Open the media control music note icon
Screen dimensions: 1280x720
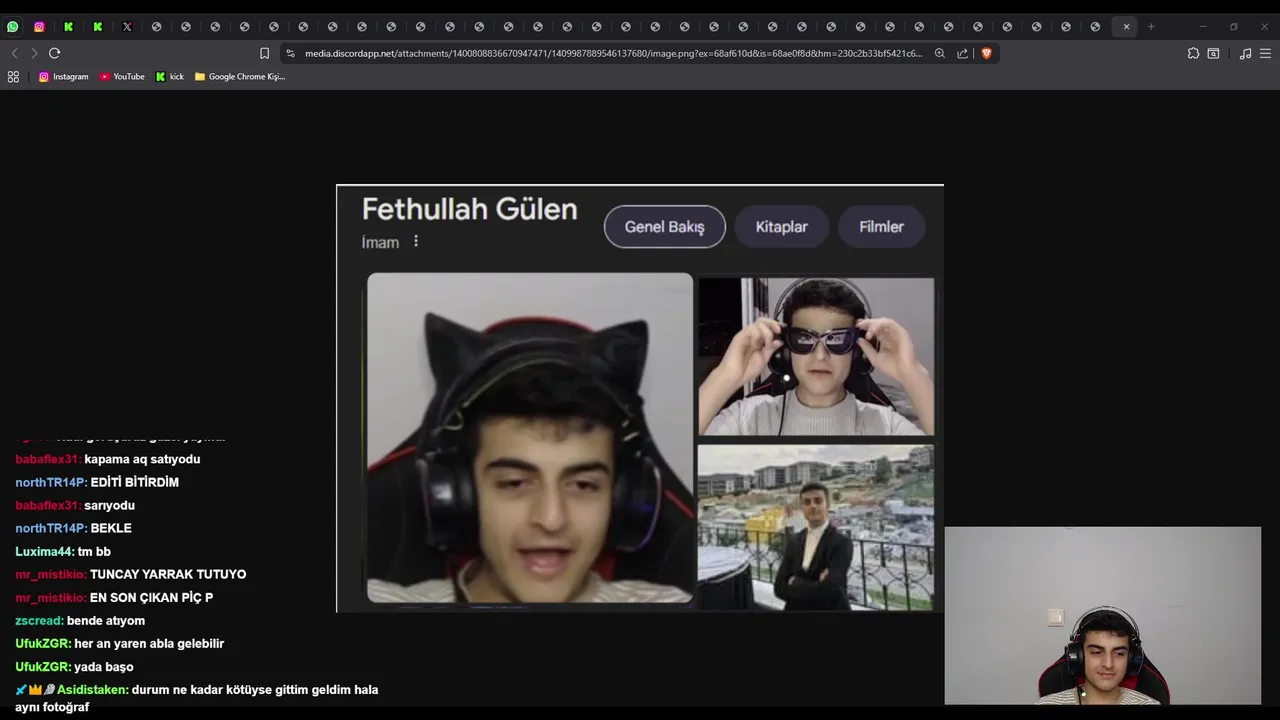tap(1245, 53)
